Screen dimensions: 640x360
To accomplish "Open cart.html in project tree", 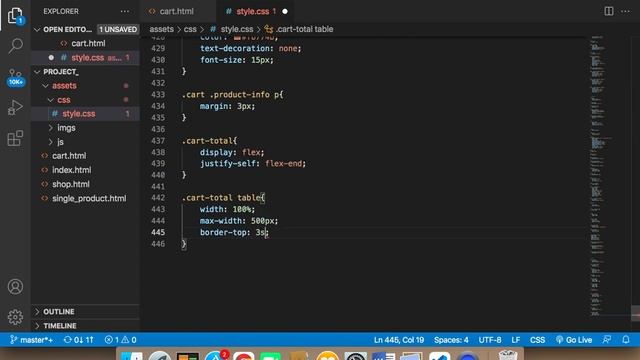I will click(69, 156).
